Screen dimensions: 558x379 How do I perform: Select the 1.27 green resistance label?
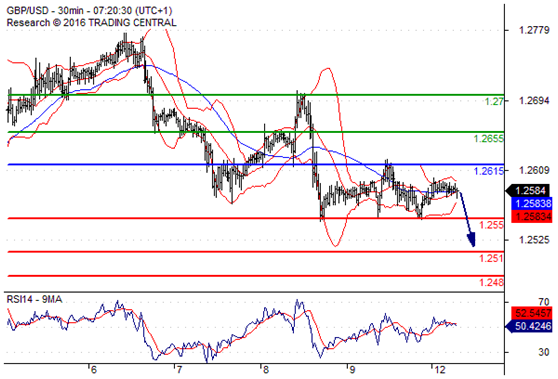point(495,101)
